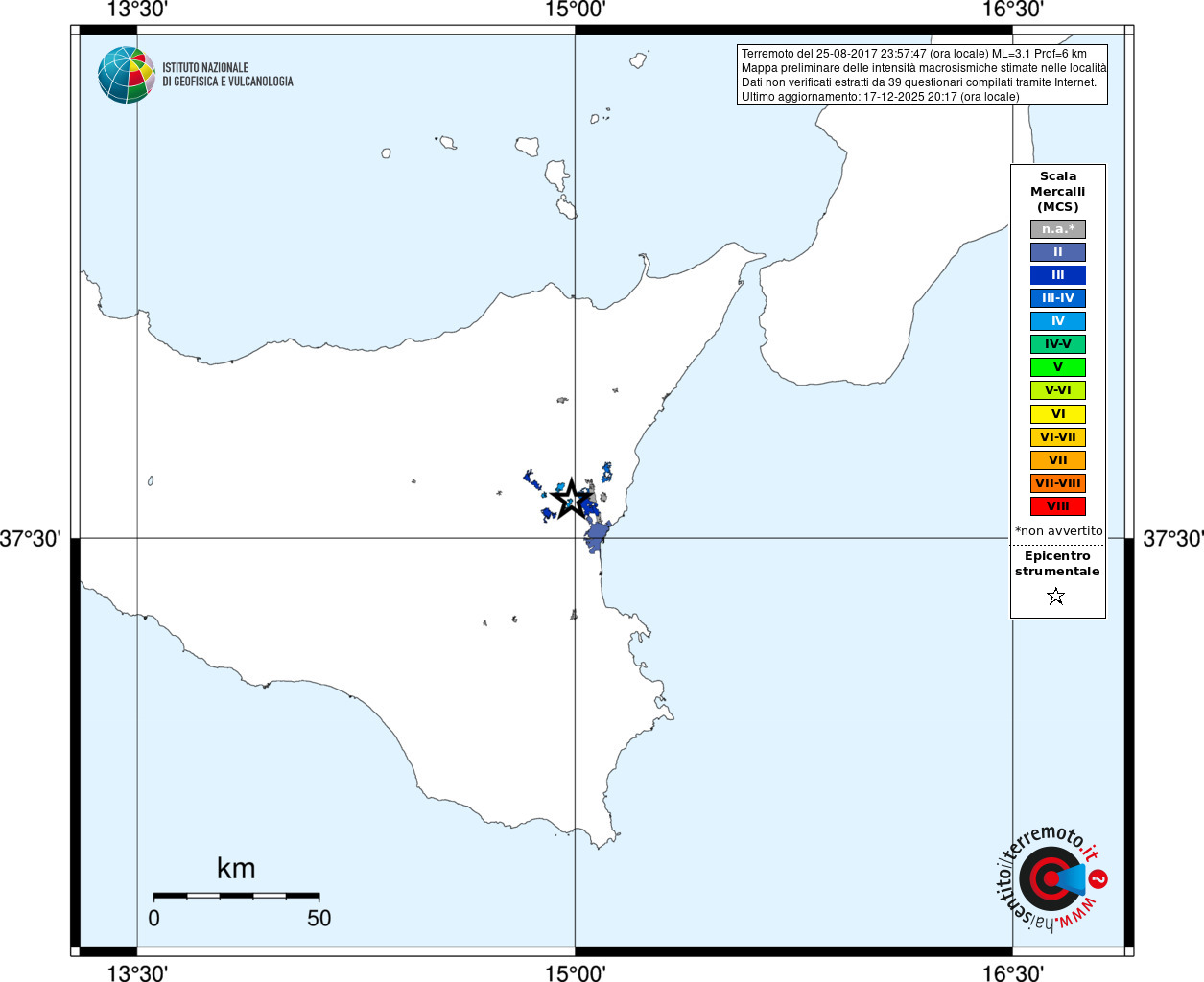Image resolution: width=1204 pixels, height=982 pixels.
Task: Select the yellow VI intensity legend swatch
Action: click(x=1058, y=414)
